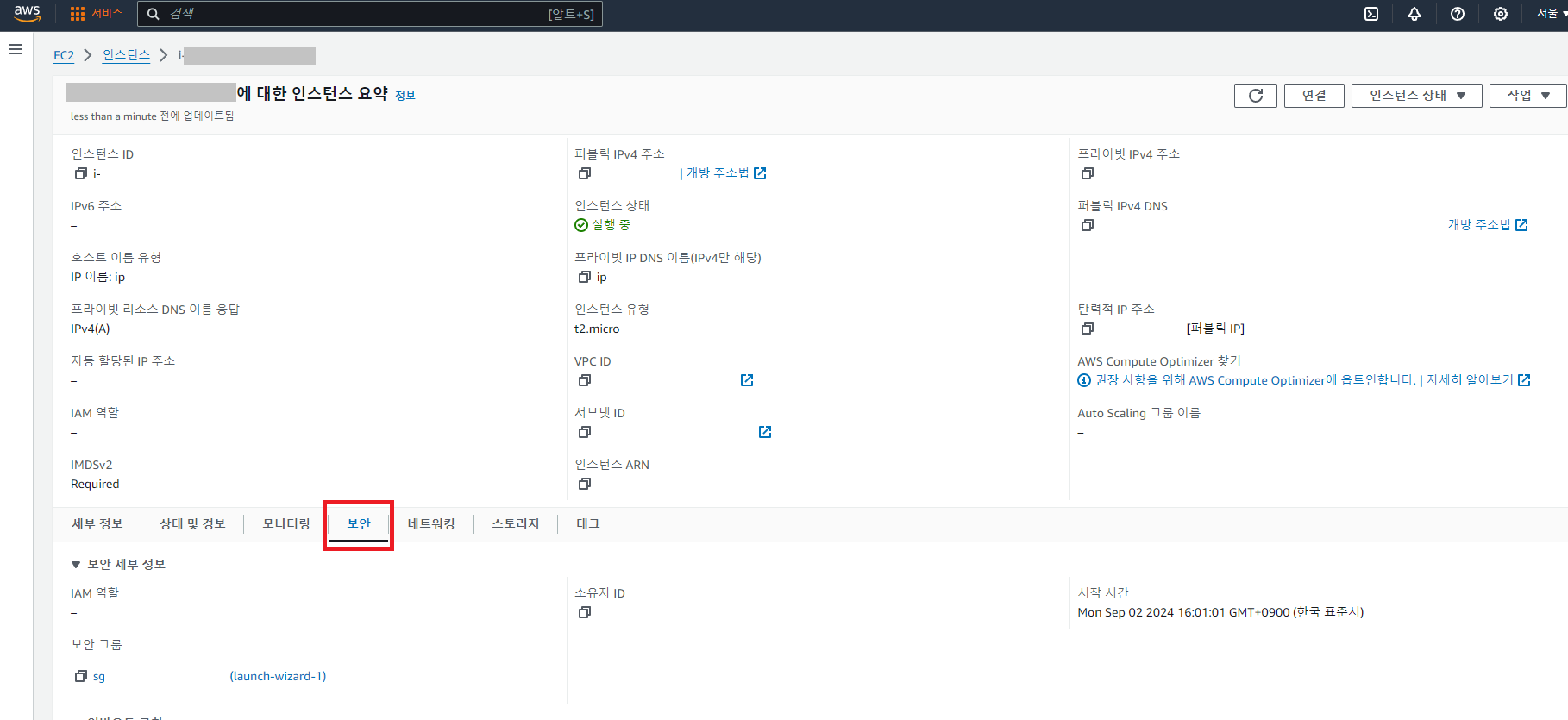Open the settings gear icon
Image resolution: width=1568 pixels, height=720 pixels.
pyautogui.click(x=1501, y=14)
